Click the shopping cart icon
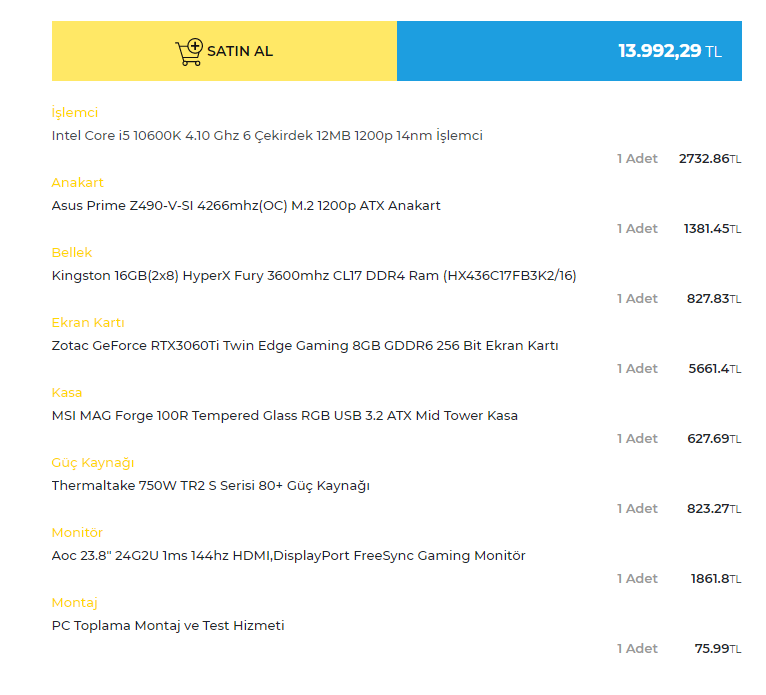766x695 pixels. [x=188, y=52]
